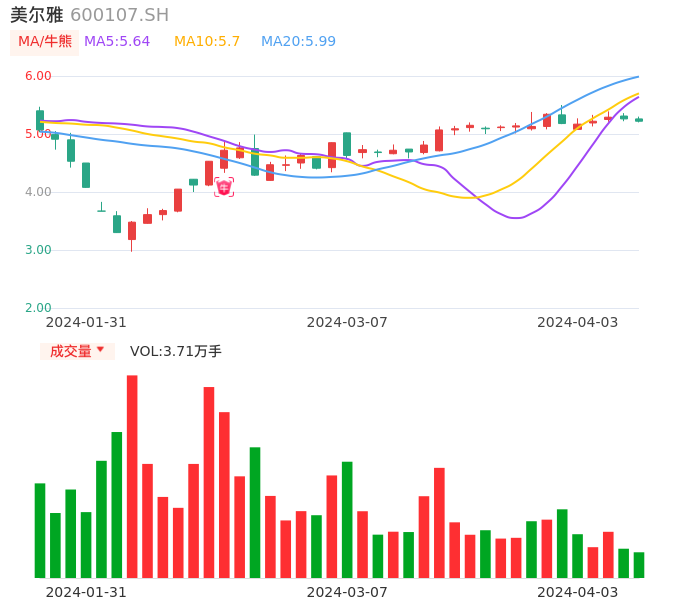Viewport: 686px width, 606px height.
Task: Click the pink bull marker icon on chart
Action: coord(224,187)
